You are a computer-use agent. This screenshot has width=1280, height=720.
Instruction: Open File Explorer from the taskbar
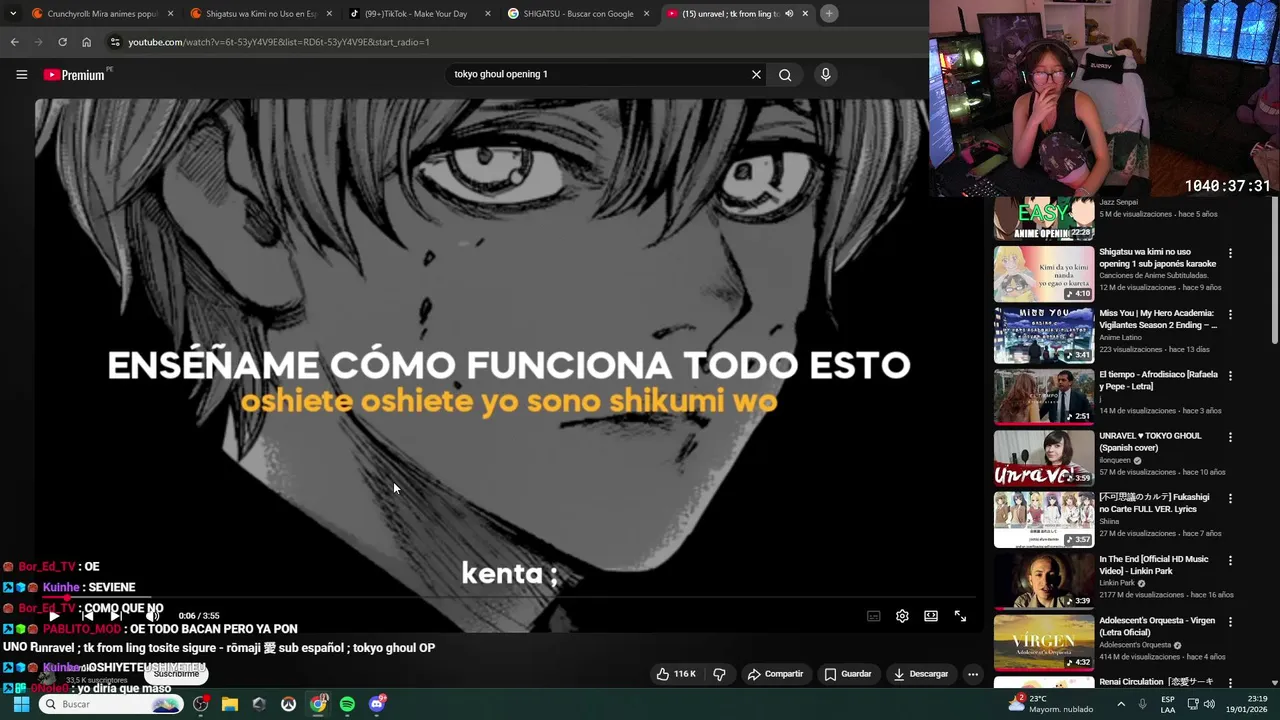[x=230, y=704]
